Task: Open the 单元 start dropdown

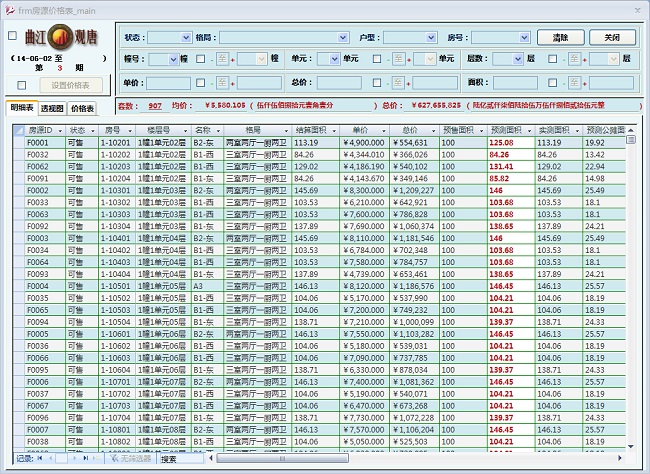Action: click(x=335, y=60)
